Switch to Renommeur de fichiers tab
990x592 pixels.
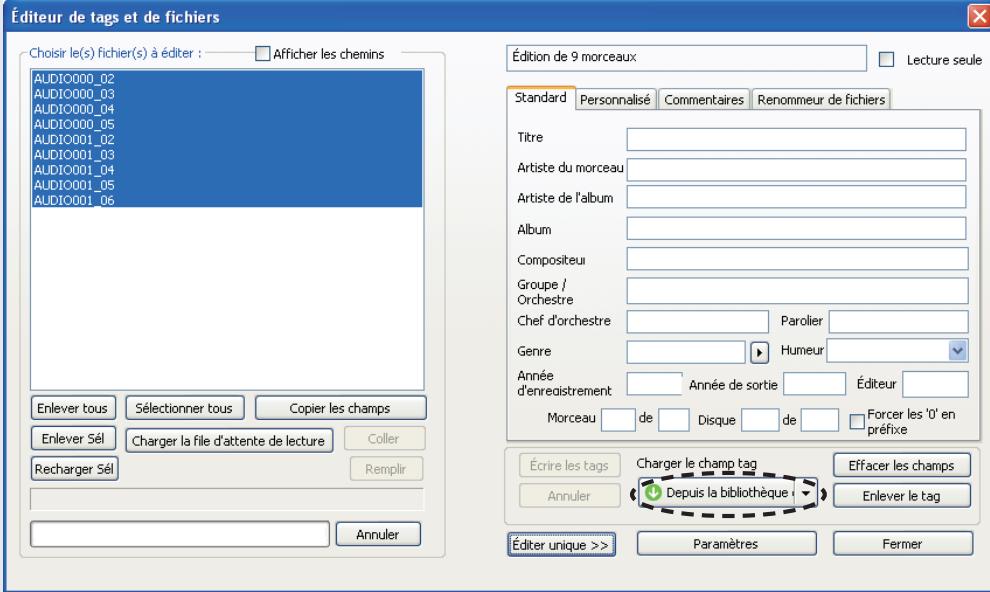coord(821,100)
